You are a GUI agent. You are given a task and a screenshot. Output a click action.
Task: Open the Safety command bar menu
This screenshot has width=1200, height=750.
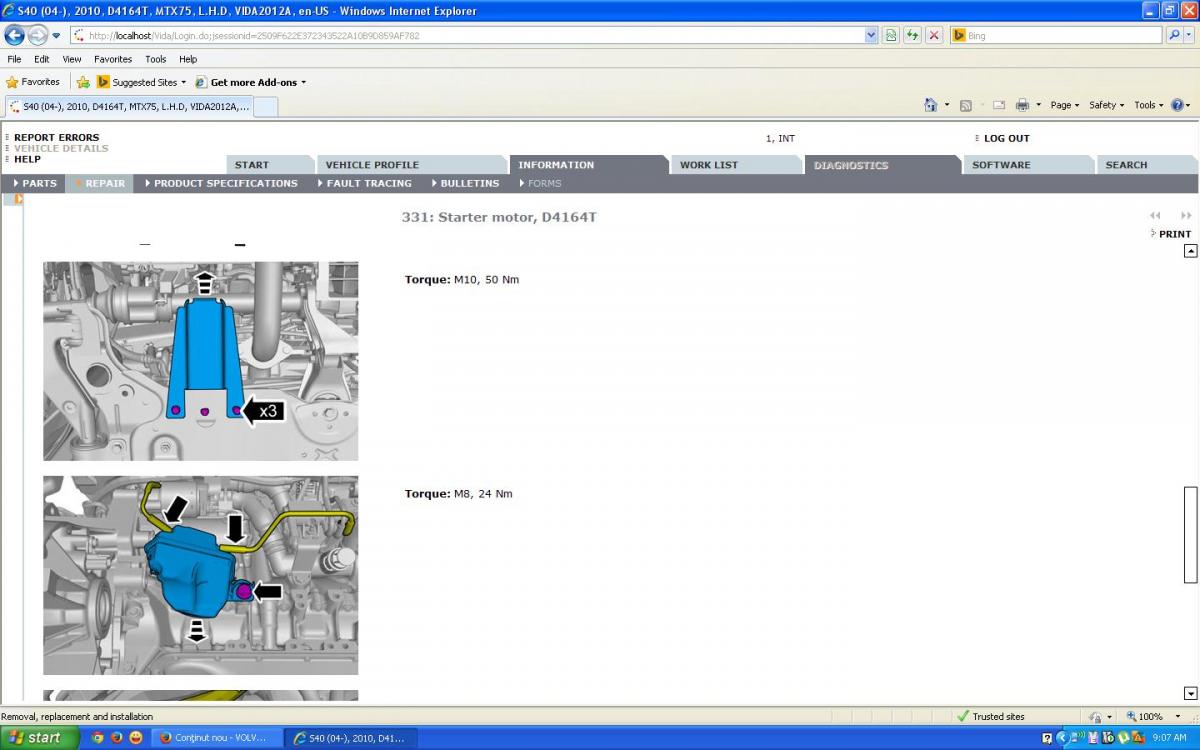coord(1106,105)
